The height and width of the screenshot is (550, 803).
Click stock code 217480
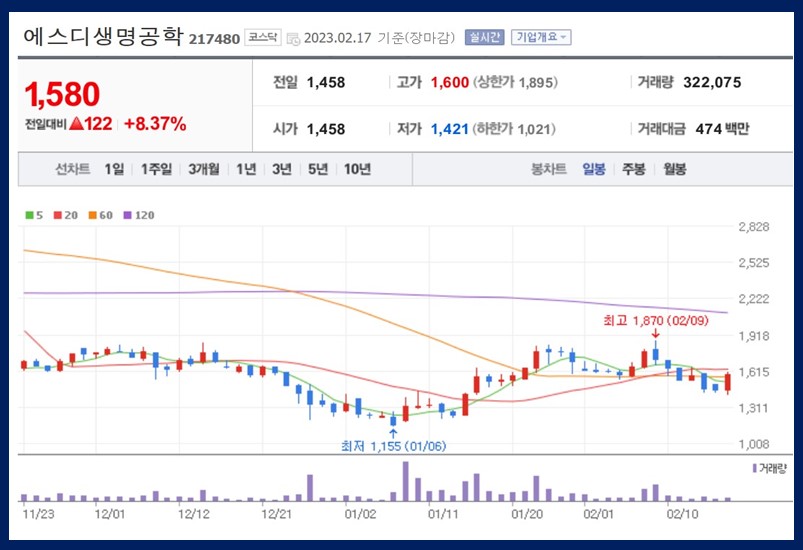[x=214, y=39]
